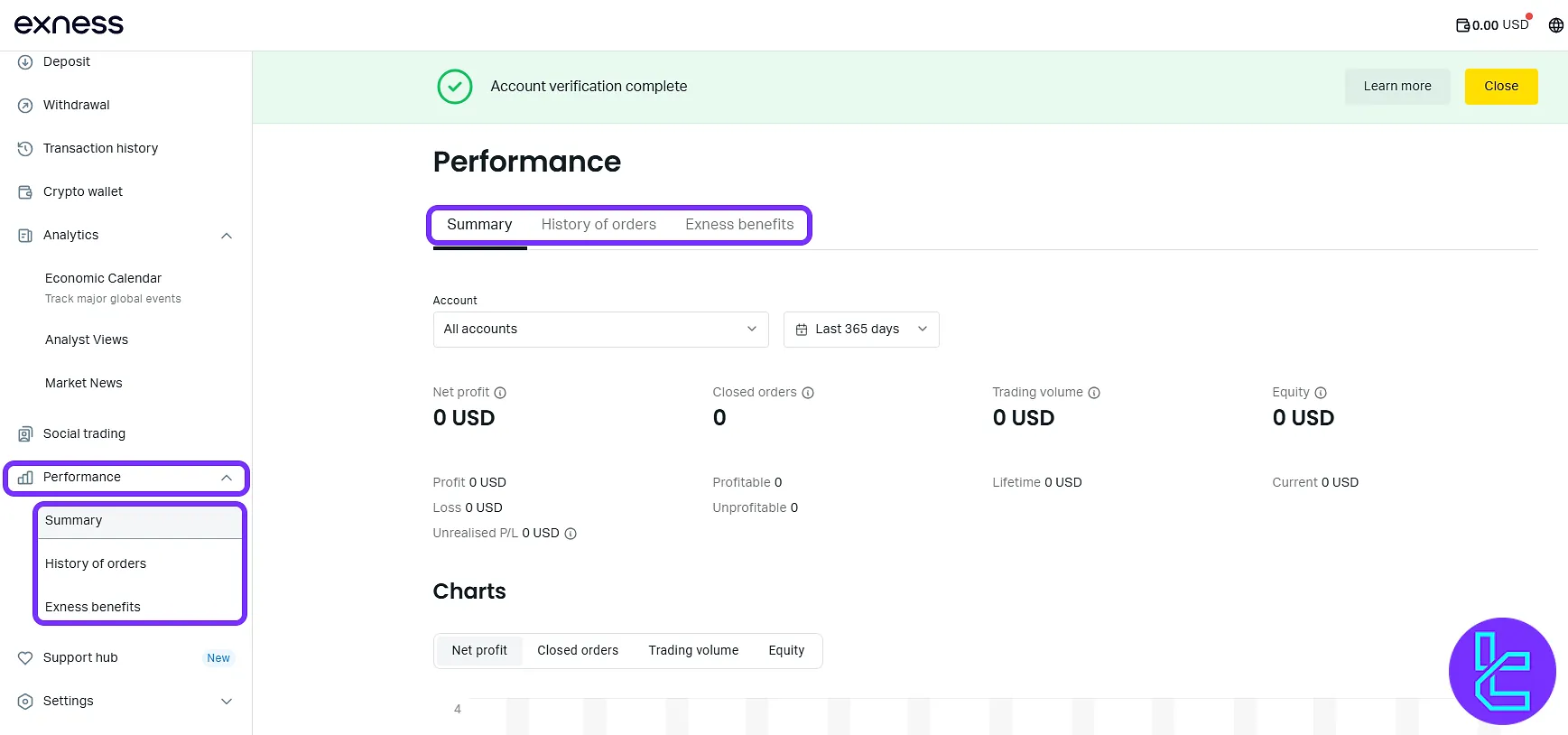The image size is (1568, 735).
Task: Select the Equity chart tab
Action: pyautogui.click(x=786, y=650)
